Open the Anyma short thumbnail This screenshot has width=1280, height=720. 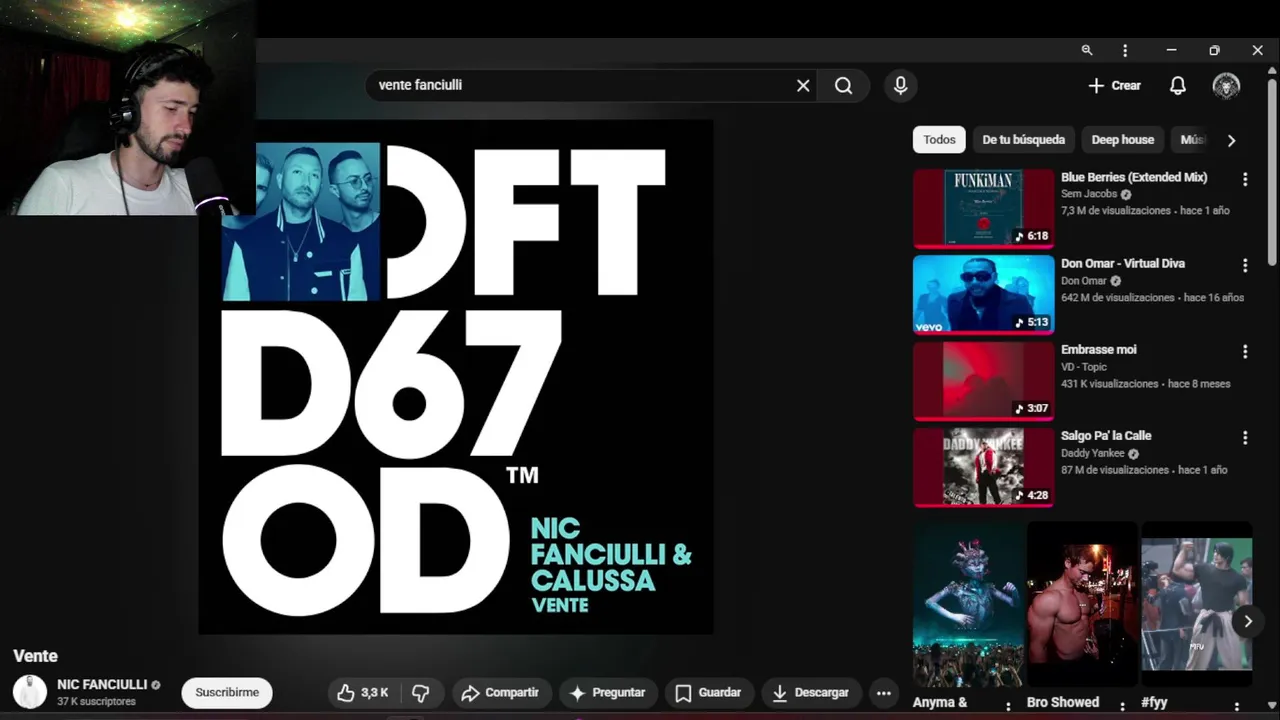coord(968,604)
